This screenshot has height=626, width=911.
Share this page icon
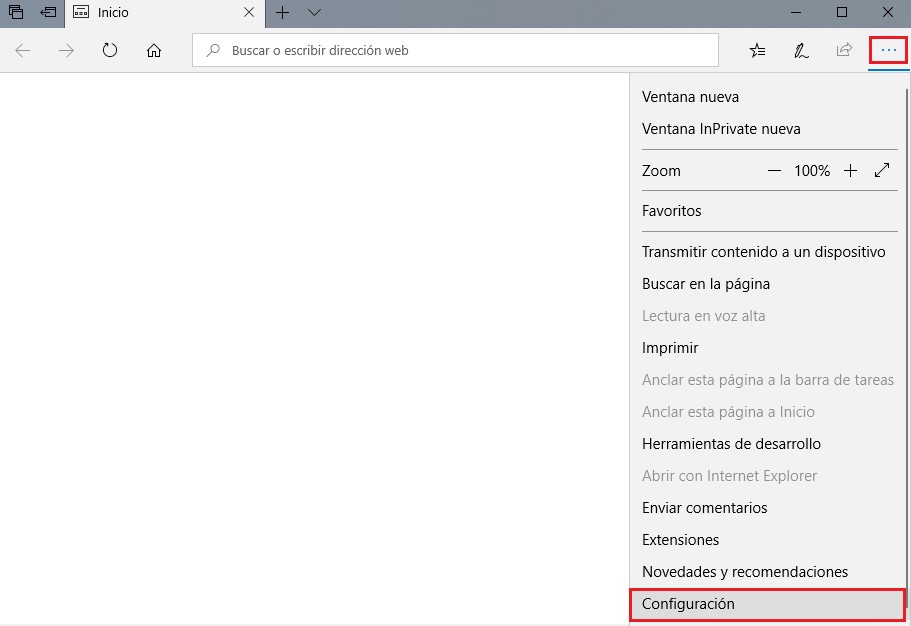(844, 50)
